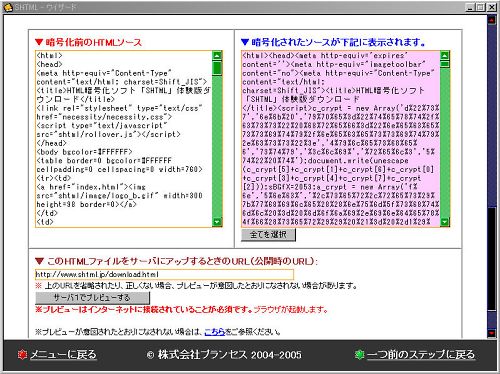Go back via メニューに戻る link

pyautogui.click(x=63, y=355)
